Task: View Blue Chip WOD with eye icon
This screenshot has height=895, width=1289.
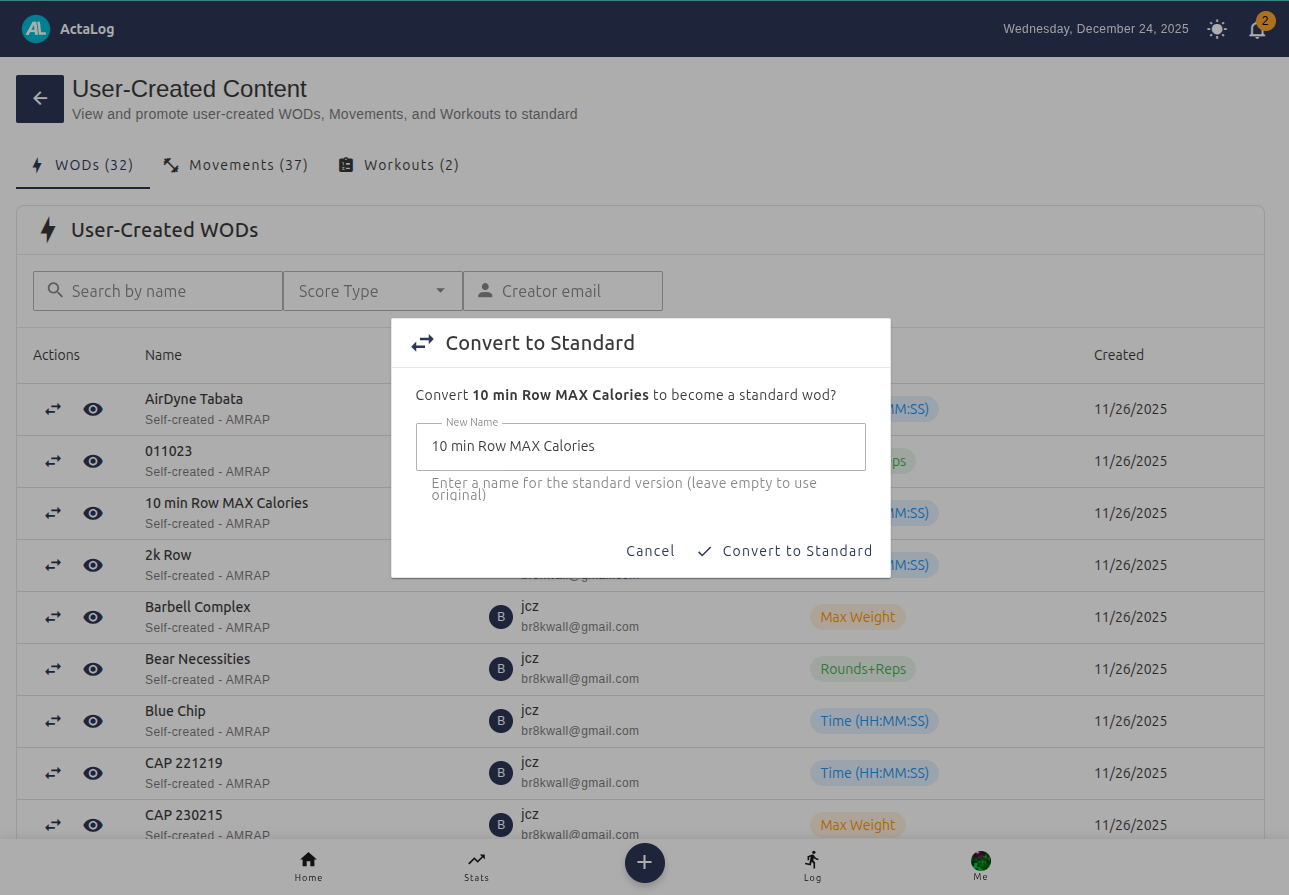Action: 93,721
